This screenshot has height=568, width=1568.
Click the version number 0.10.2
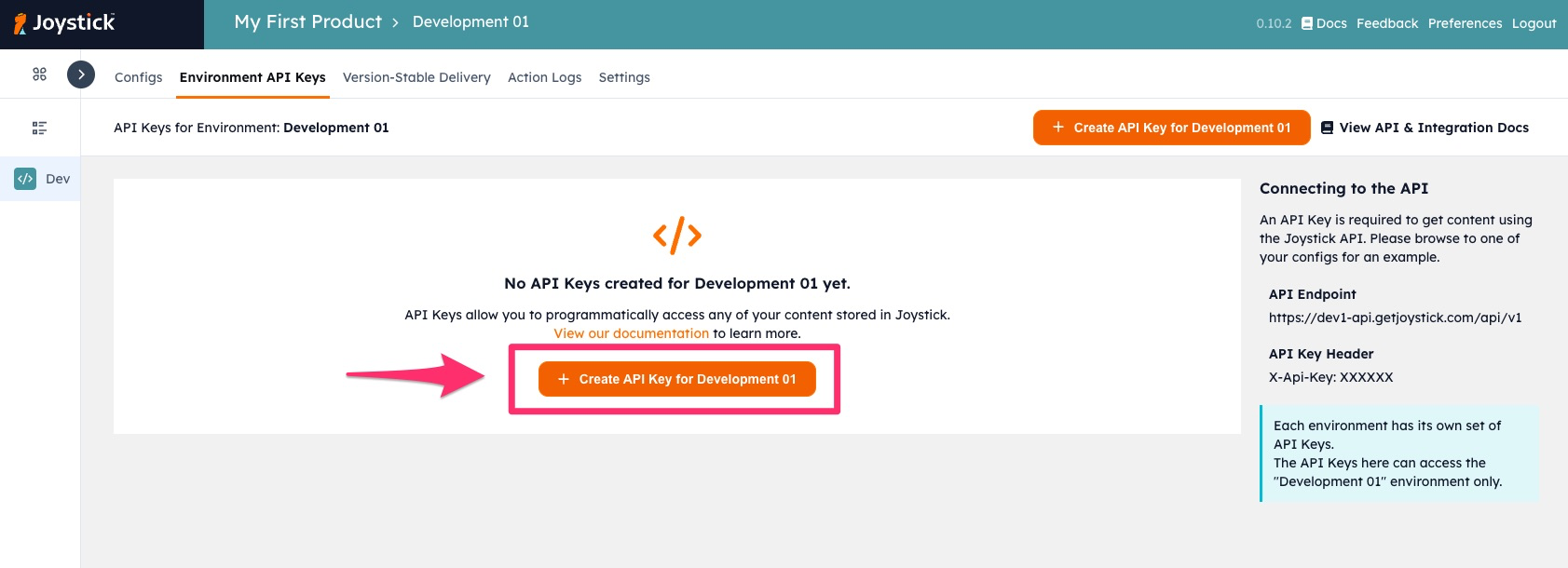tap(1274, 23)
